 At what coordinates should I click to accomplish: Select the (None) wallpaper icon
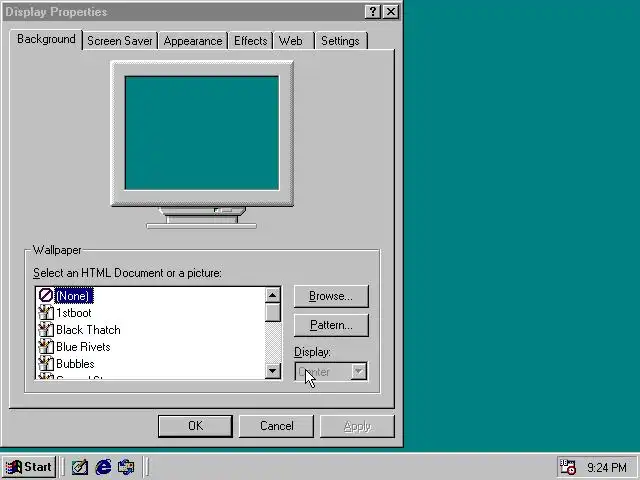click(45, 295)
